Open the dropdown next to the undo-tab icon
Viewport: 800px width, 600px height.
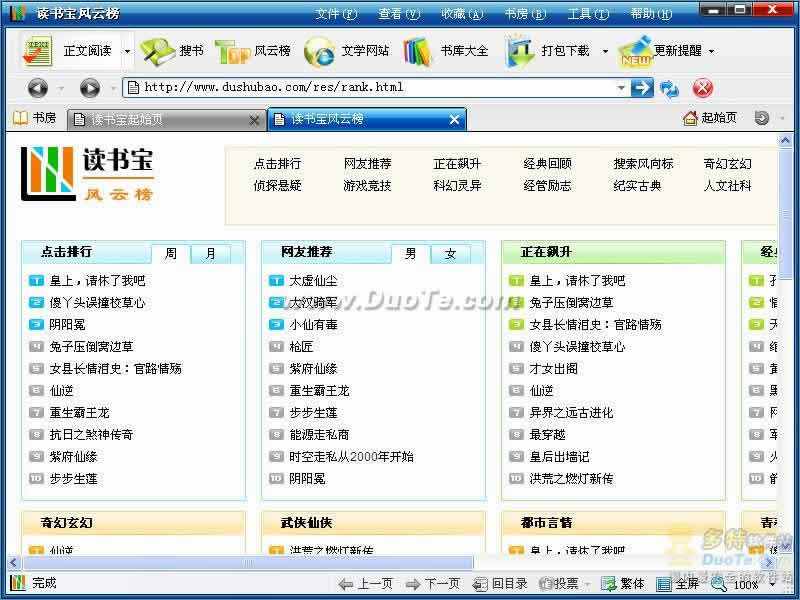782,118
